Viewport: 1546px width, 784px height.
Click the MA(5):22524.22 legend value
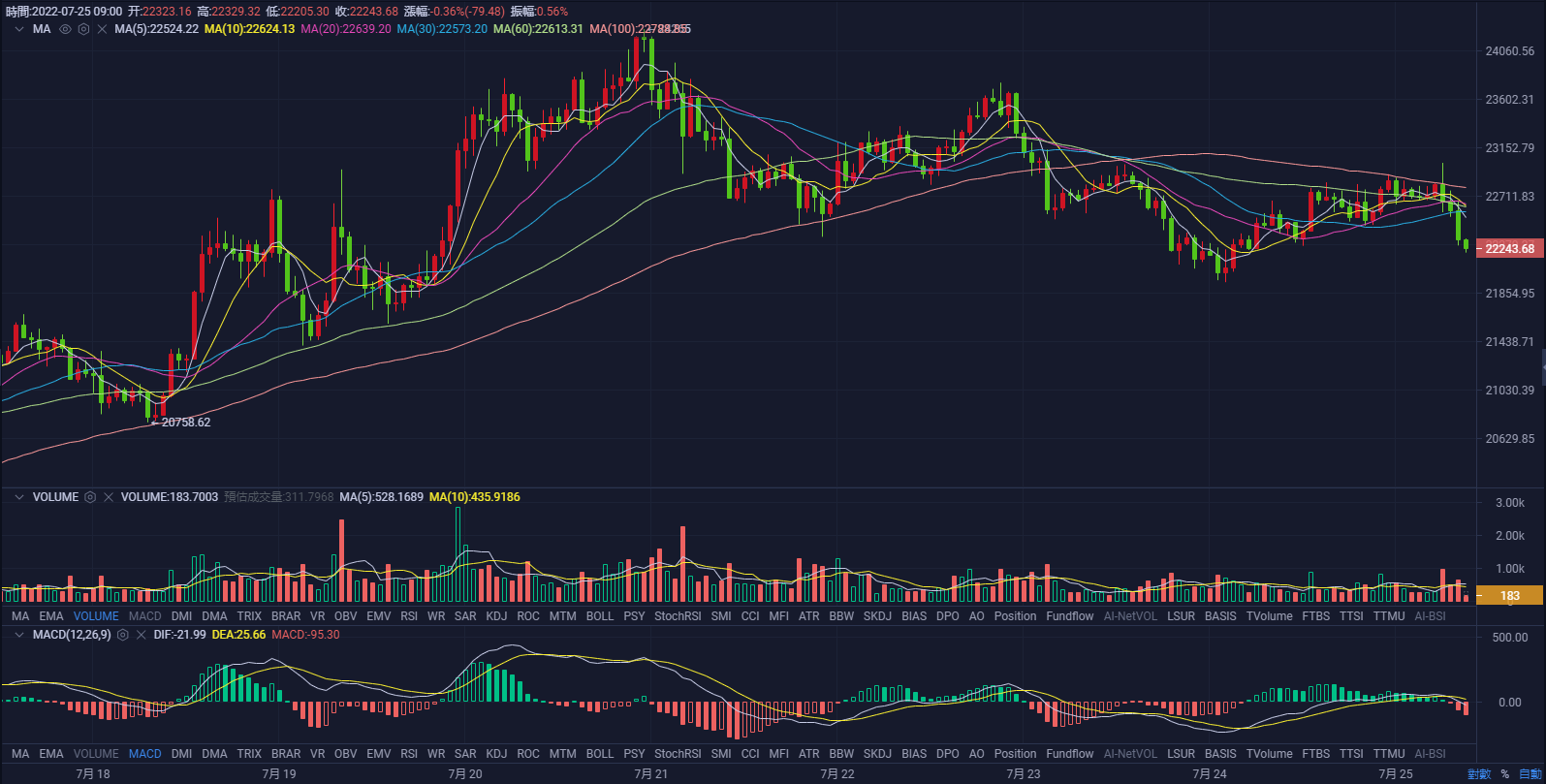pos(156,29)
